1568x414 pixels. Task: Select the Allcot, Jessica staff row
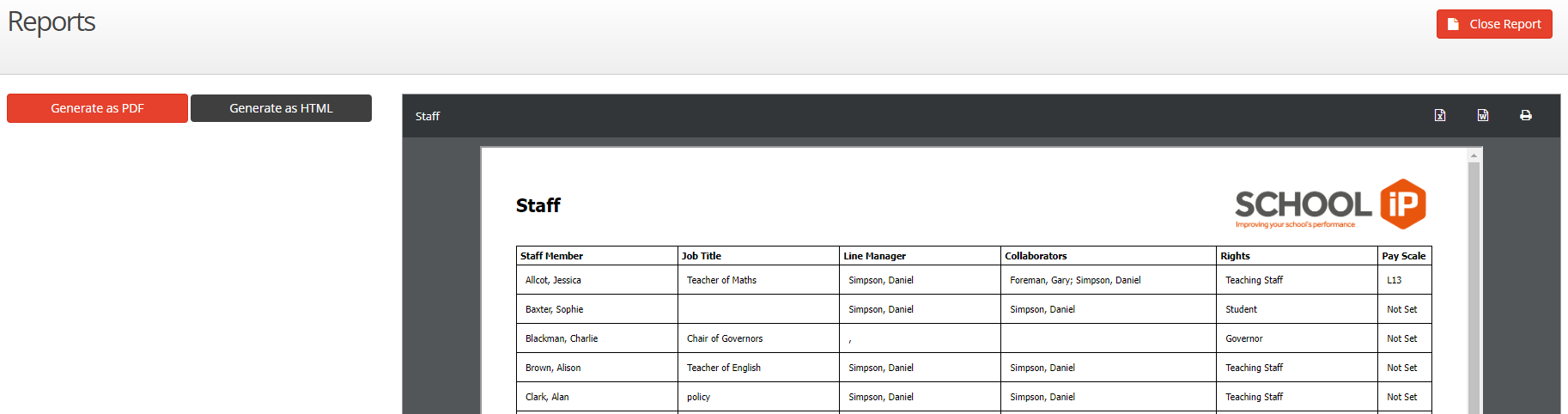point(553,280)
